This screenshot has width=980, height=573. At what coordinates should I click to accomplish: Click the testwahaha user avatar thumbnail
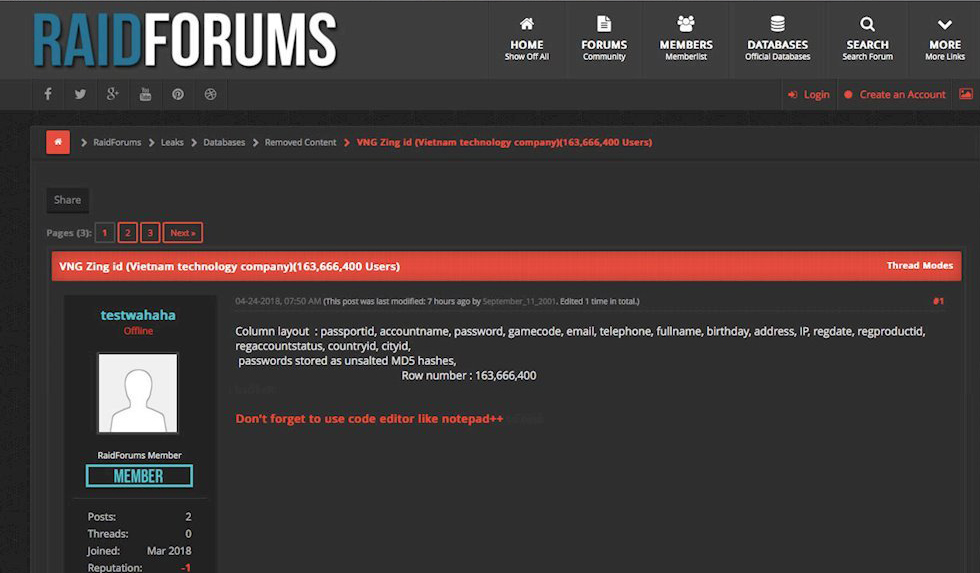(137, 393)
